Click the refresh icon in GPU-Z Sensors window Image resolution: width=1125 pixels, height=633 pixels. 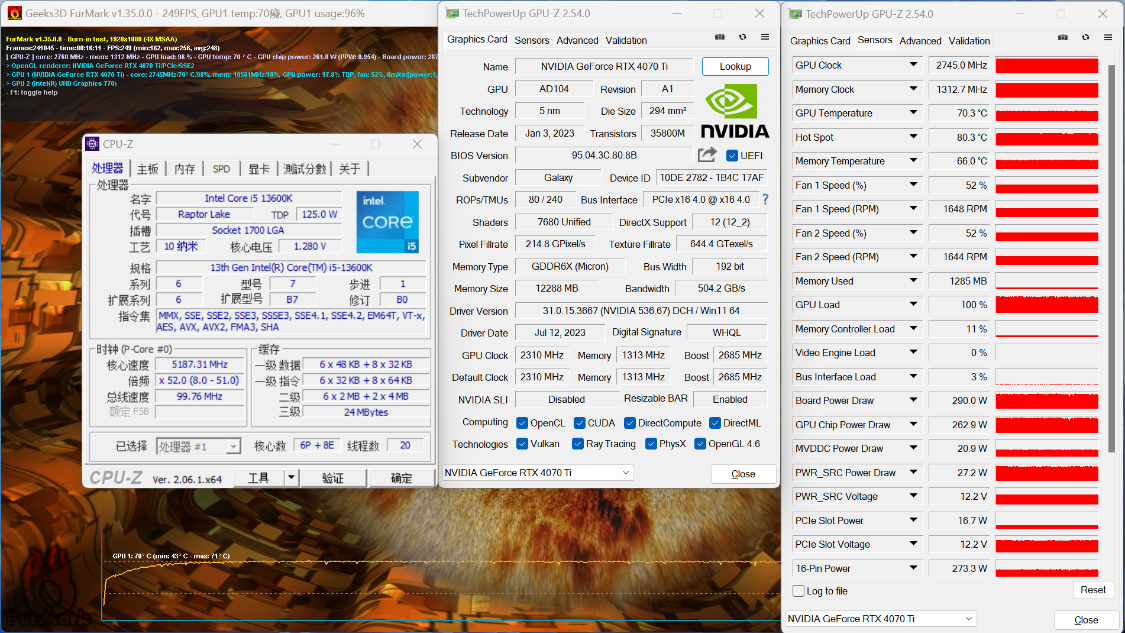1086,37
